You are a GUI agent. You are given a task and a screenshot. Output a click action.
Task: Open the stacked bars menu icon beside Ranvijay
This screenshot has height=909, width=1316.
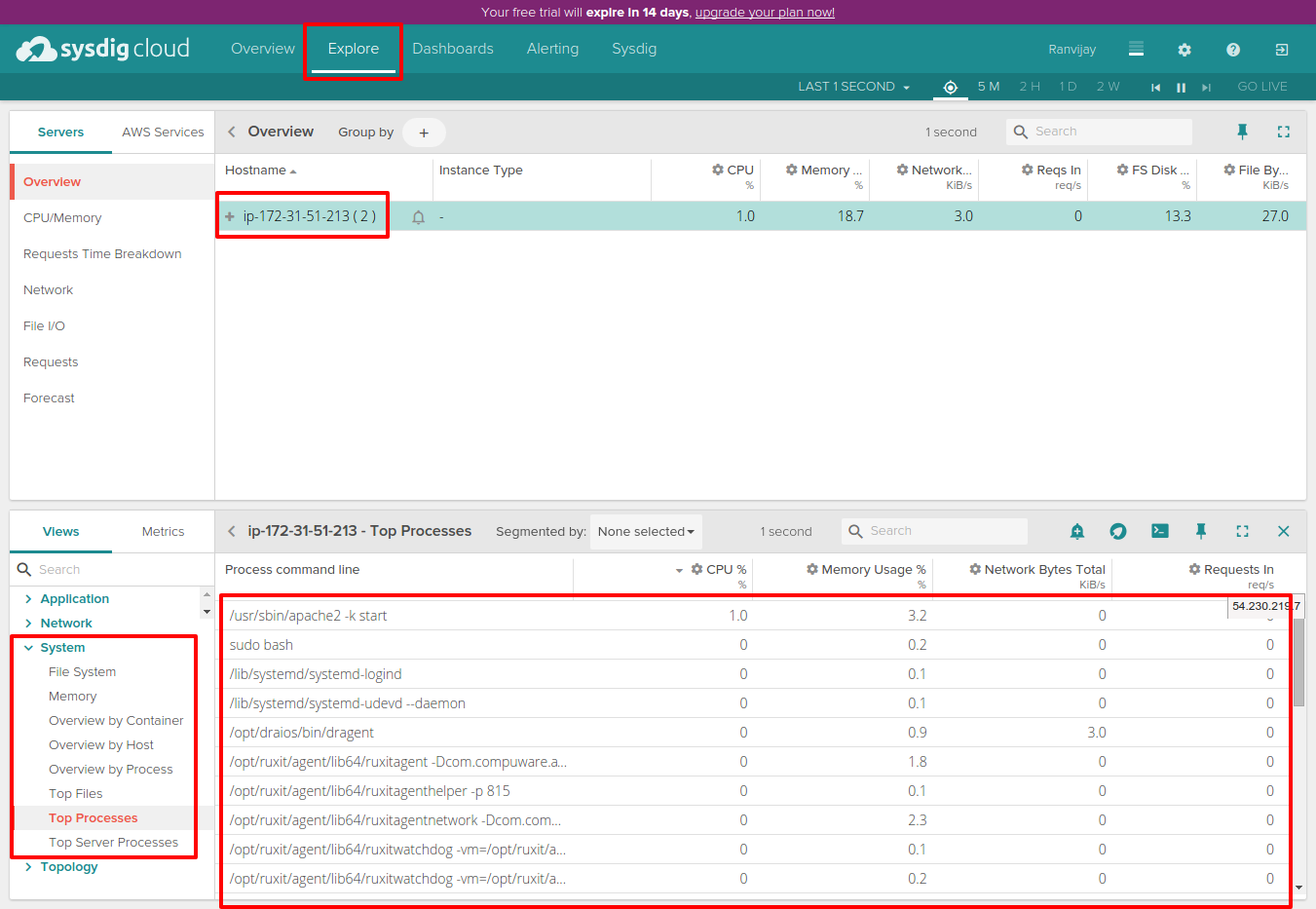coord(1136,49)
